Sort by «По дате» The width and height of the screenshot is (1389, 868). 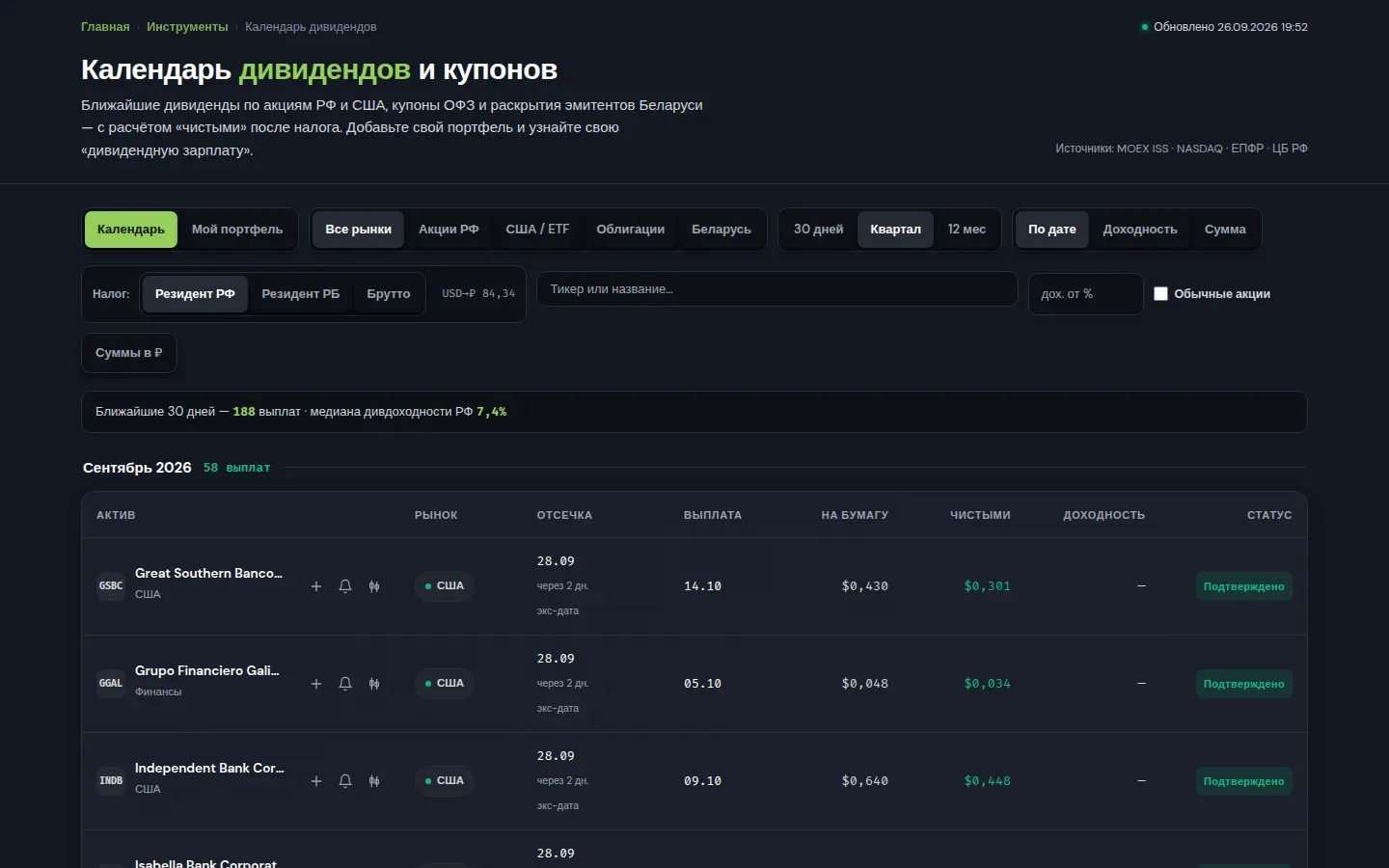pyautogui.click(x=1052, y=230)
